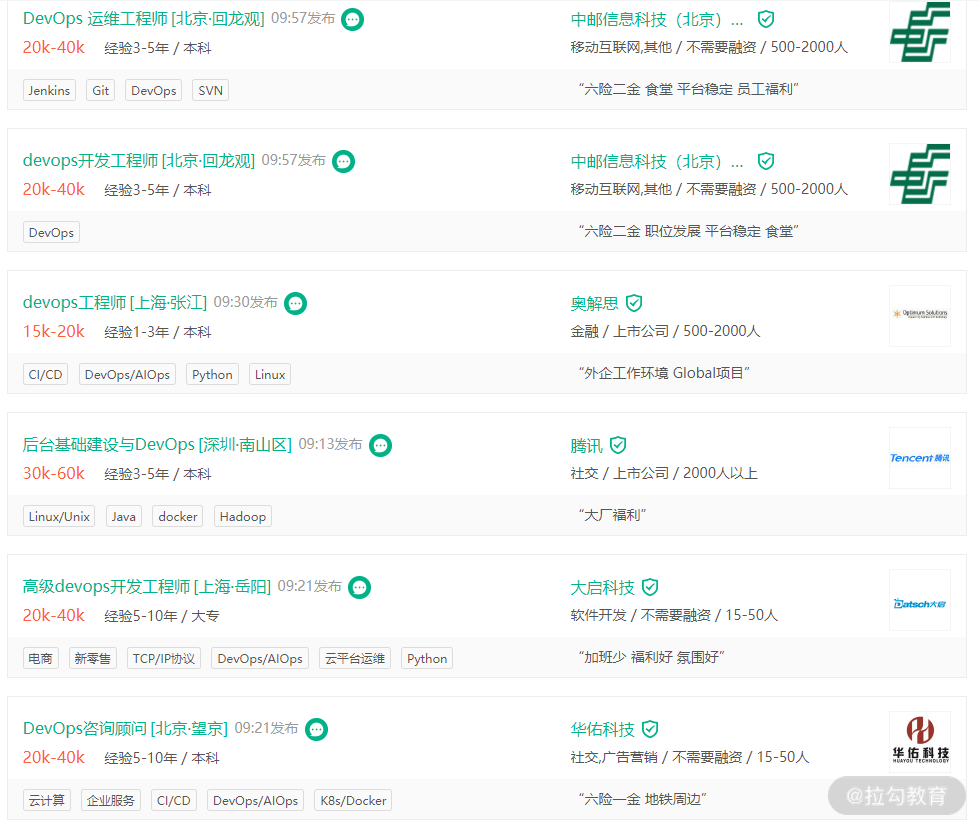Click verified shield beside 腾讯

click(617, 445)
